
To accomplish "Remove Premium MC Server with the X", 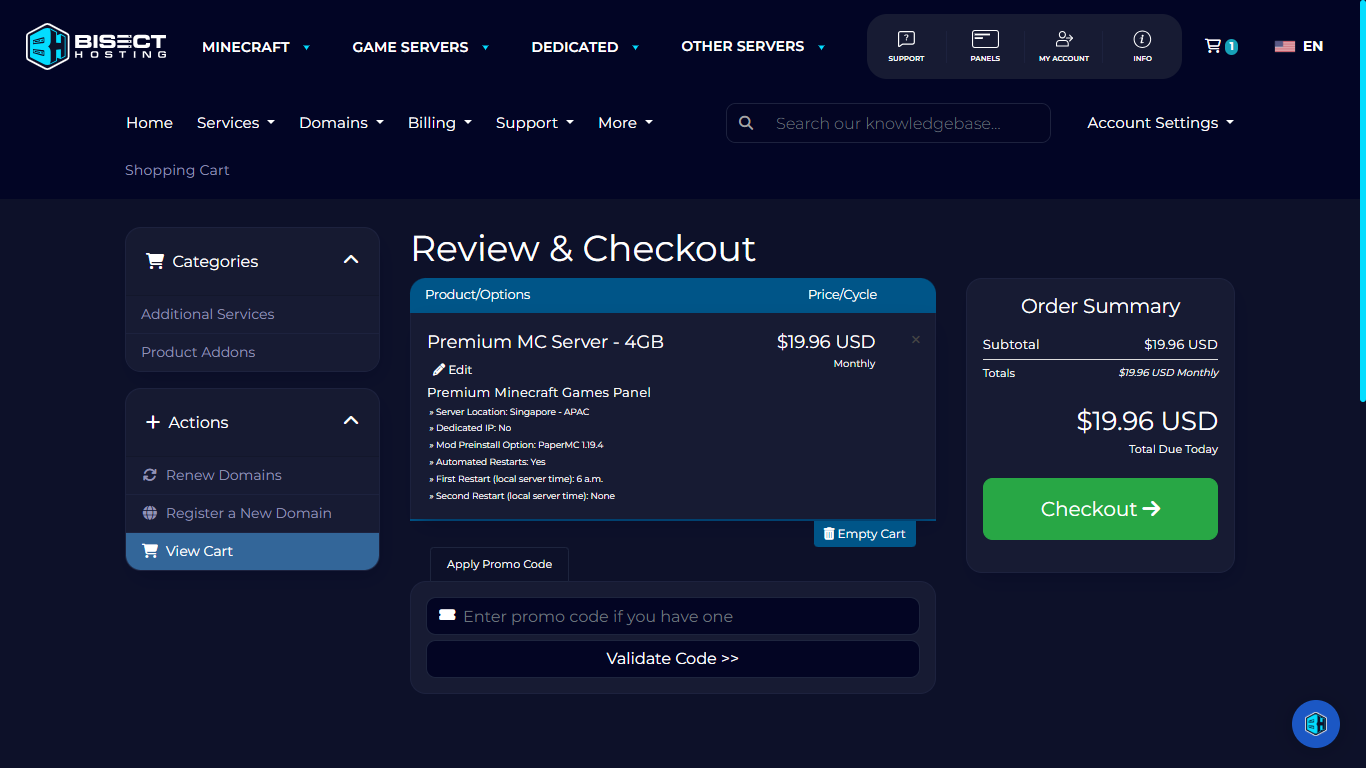I will (915, 340).
